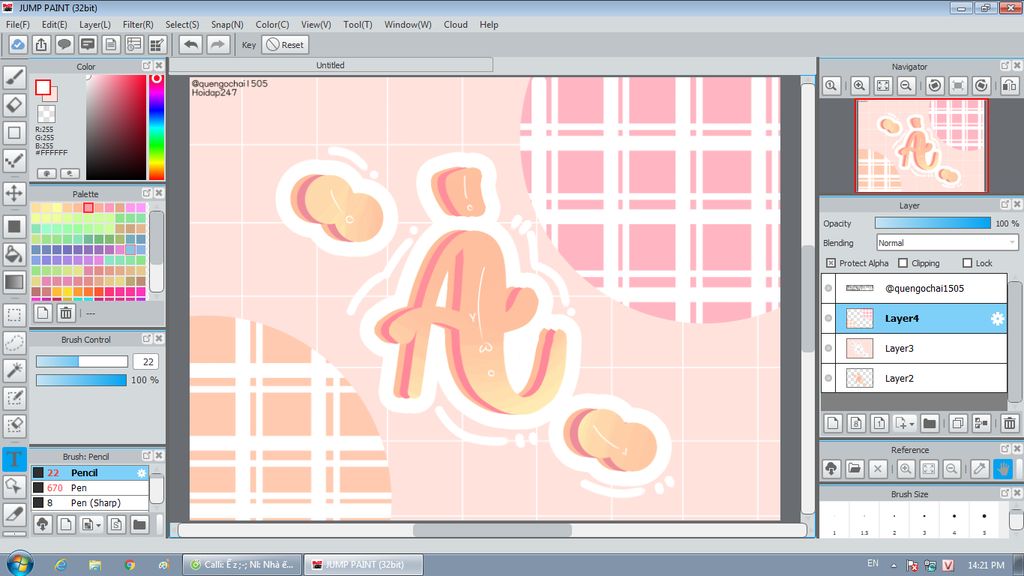Delete layer using trash icon in Layer panel
Image resolution: width=1024 pixels, height=576 pixels.
(1010, 423)
